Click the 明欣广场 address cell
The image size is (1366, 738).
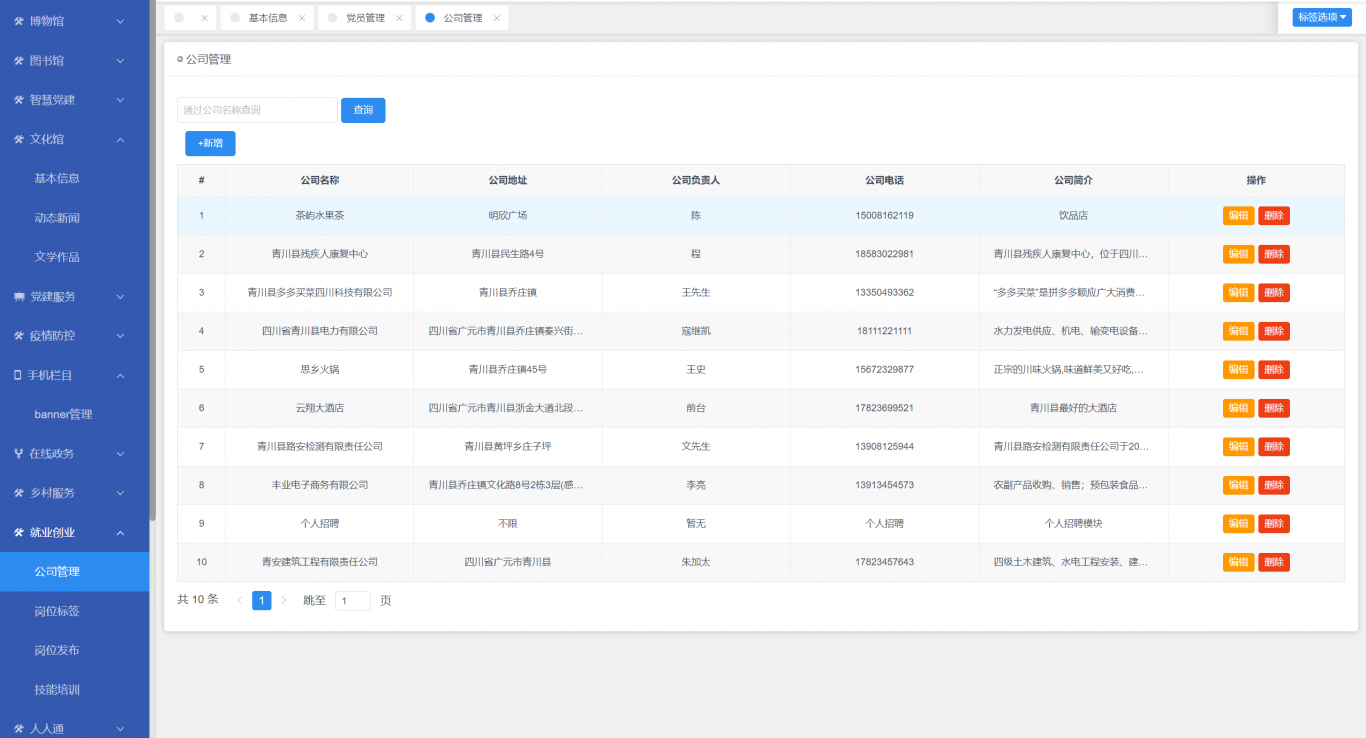click(x=508, y=216)
